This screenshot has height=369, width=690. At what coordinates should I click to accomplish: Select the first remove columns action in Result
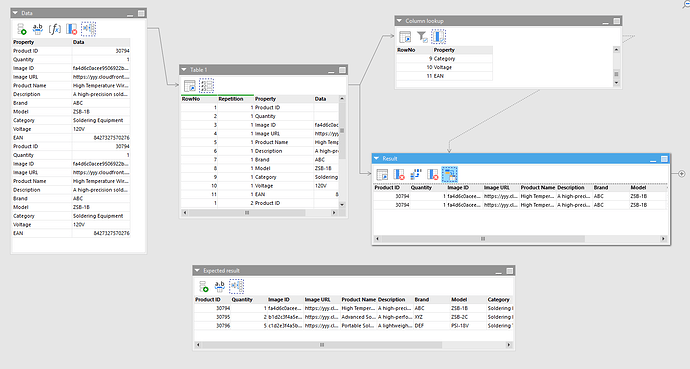coord(399,175)
